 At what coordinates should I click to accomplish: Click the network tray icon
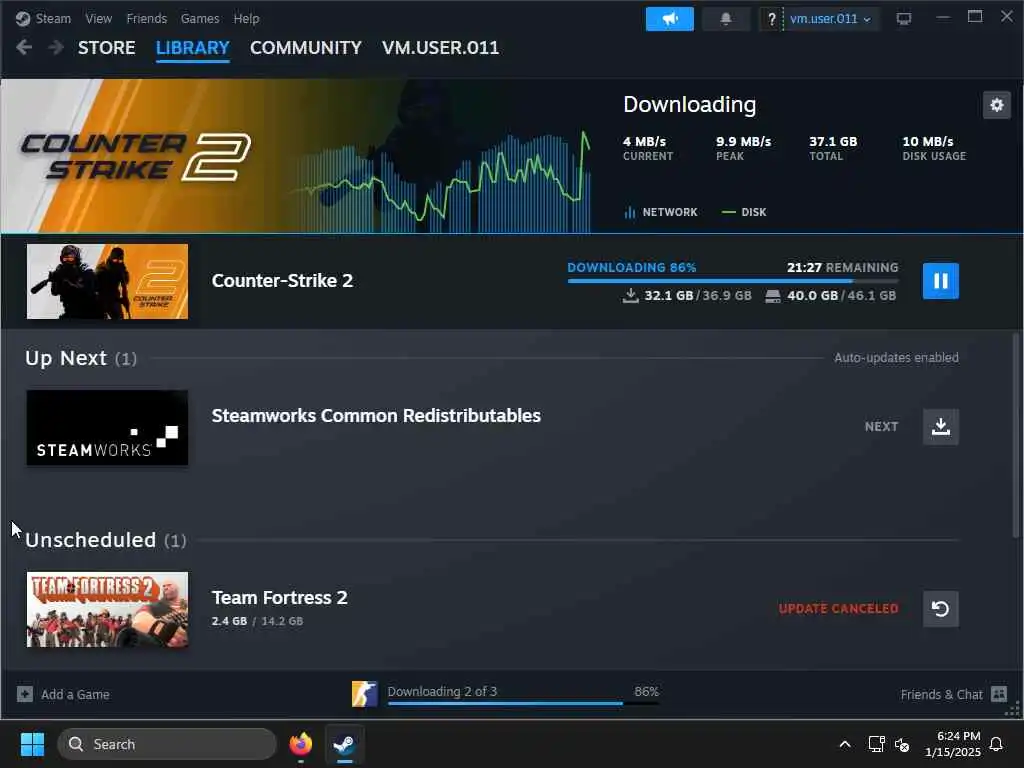click(x=876, y=744)
